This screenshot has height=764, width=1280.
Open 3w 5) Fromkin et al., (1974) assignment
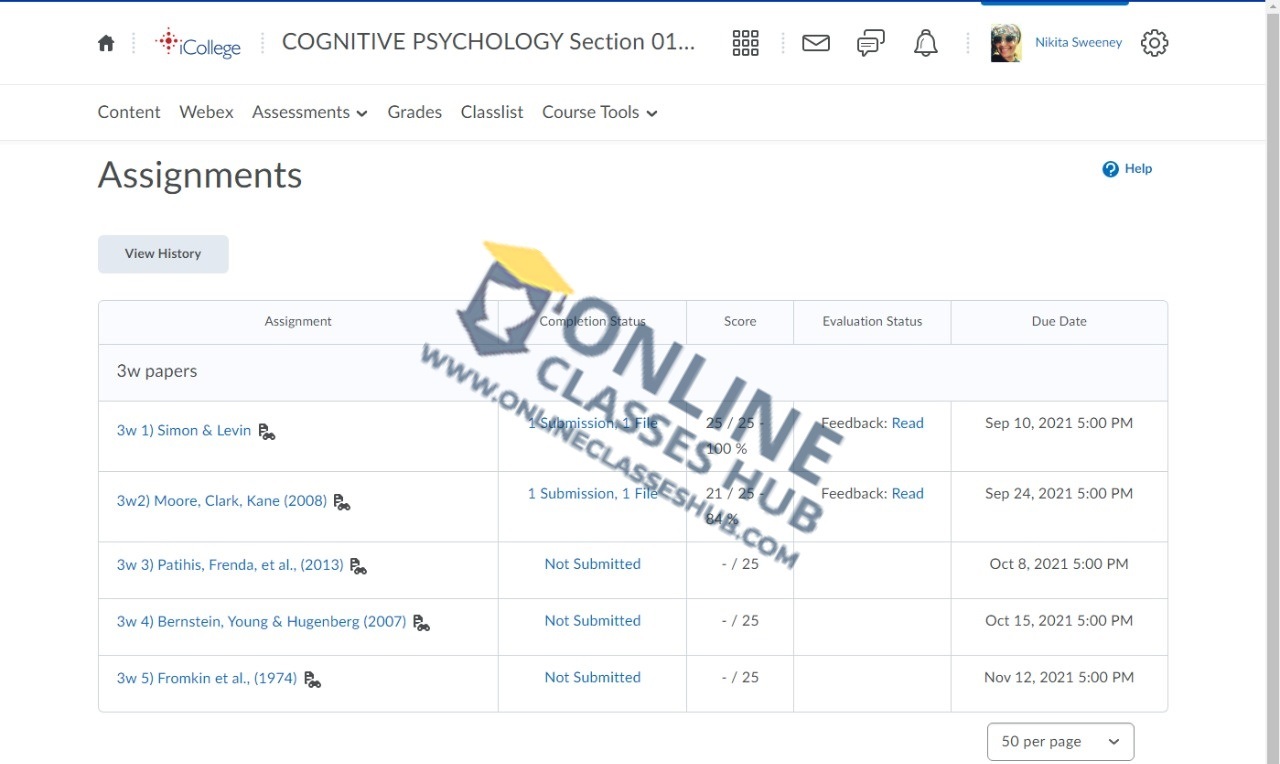click(x=206, y=678)
